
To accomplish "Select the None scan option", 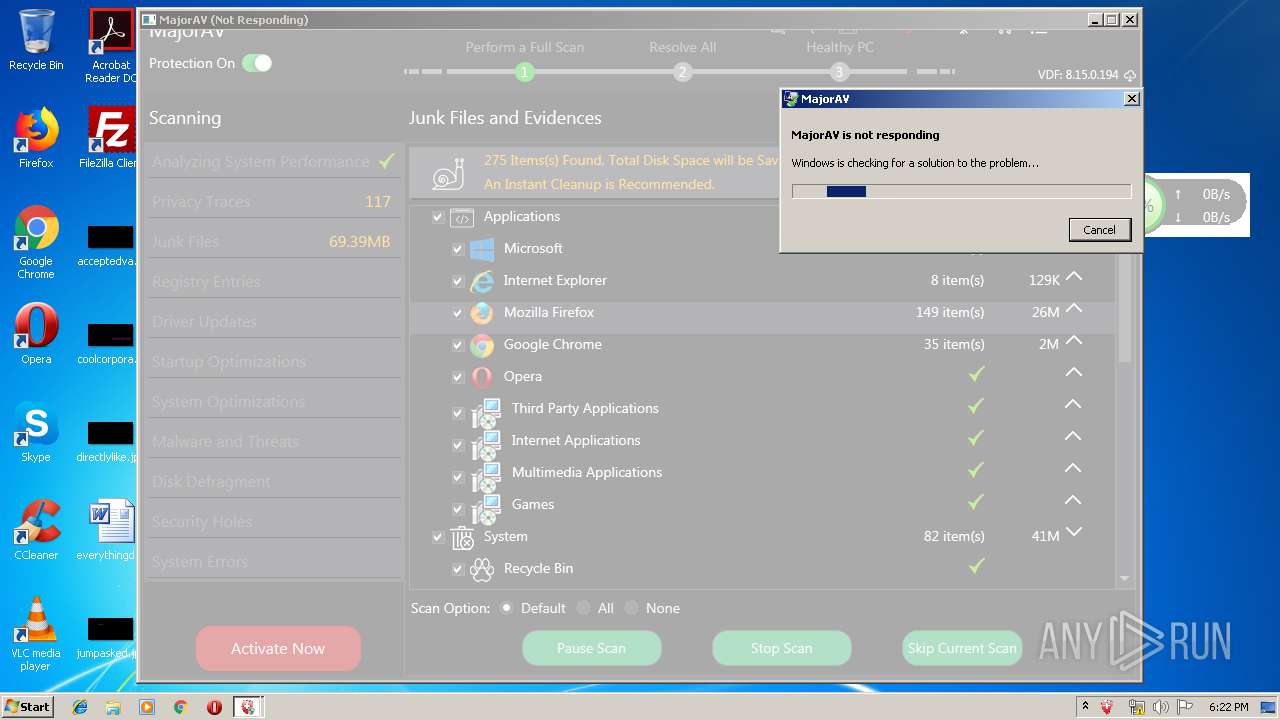I will point(631,608).
